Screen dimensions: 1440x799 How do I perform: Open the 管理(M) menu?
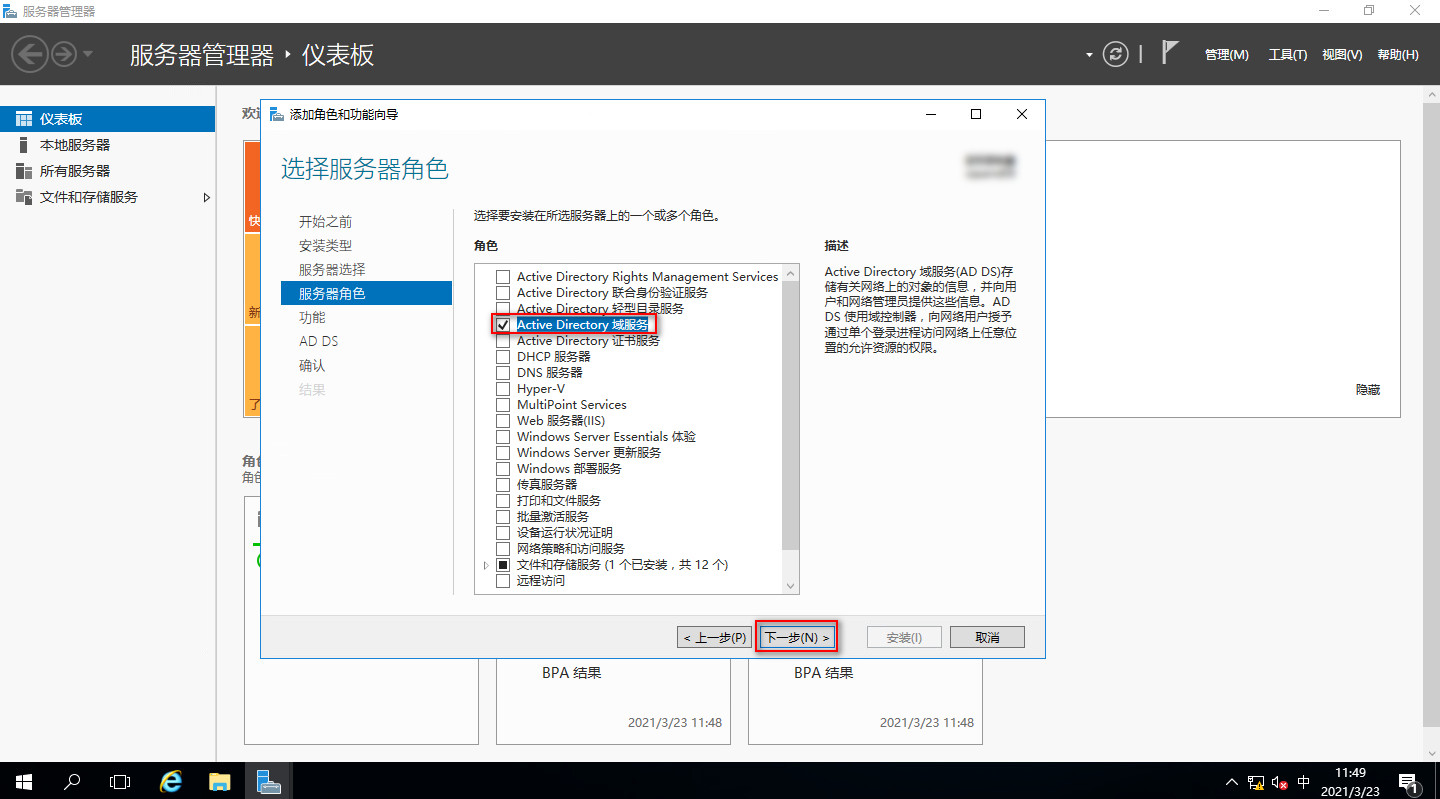coord(1226,55)
